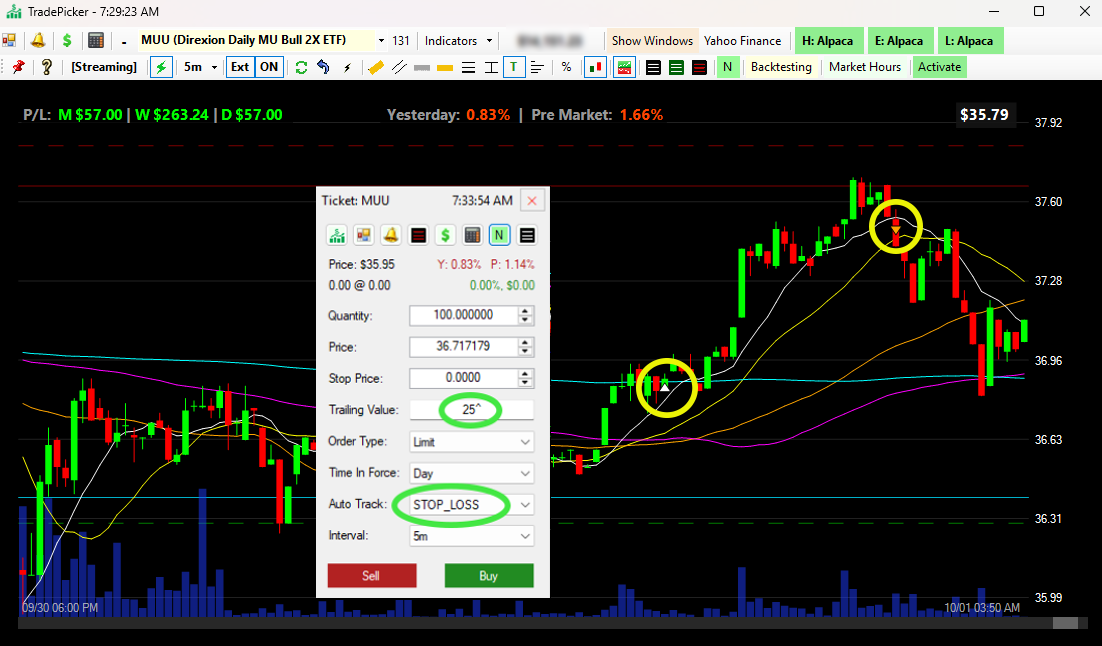The width and height of the screenshot is (1102, 646).
Task: Toggle the N button in Ticket panel
Action: click(x=499, y=235)
